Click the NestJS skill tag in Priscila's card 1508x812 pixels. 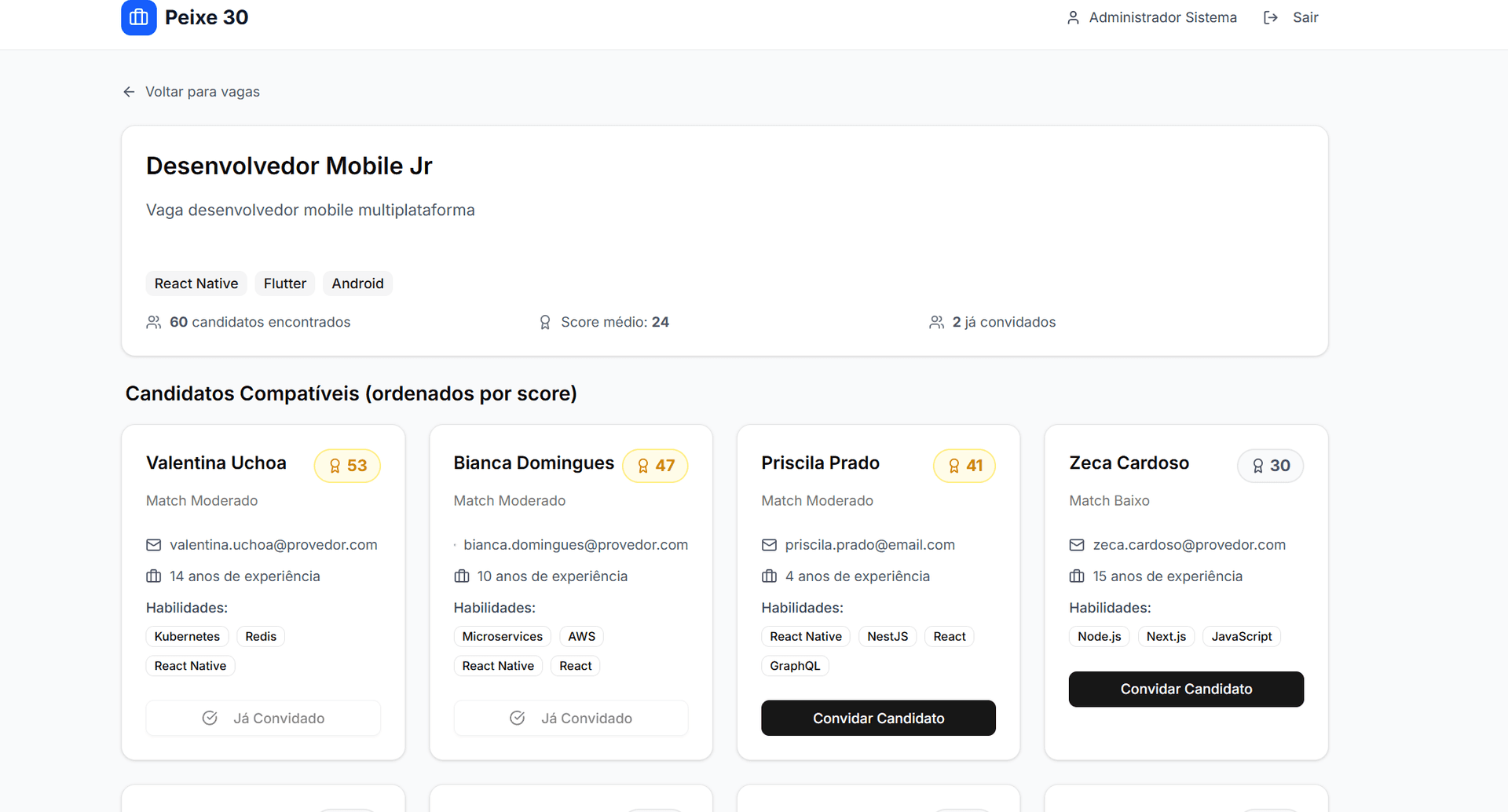coord(888,636)
